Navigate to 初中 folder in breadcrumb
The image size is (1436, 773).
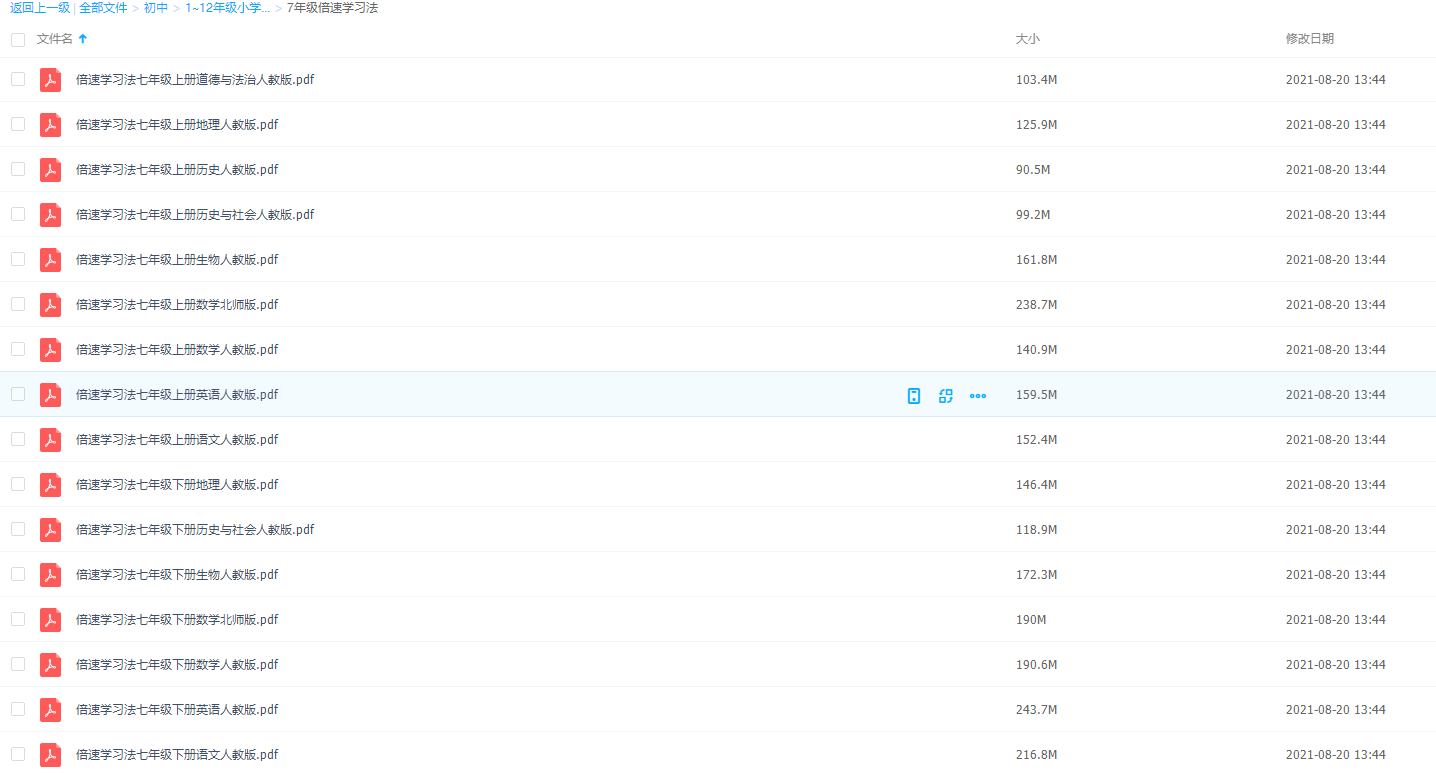coord(156,8)
